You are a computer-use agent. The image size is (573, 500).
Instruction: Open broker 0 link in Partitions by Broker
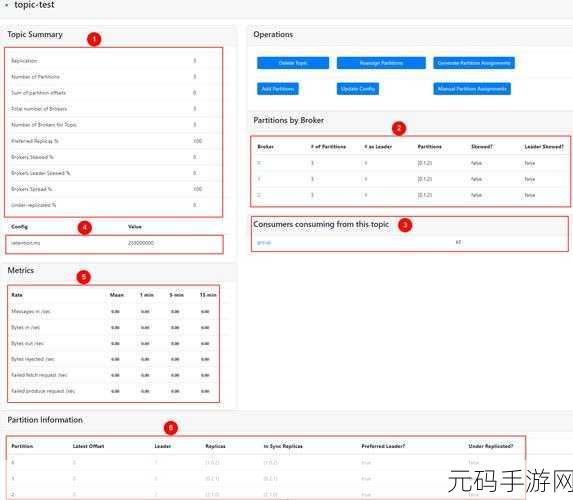(259, 163)
